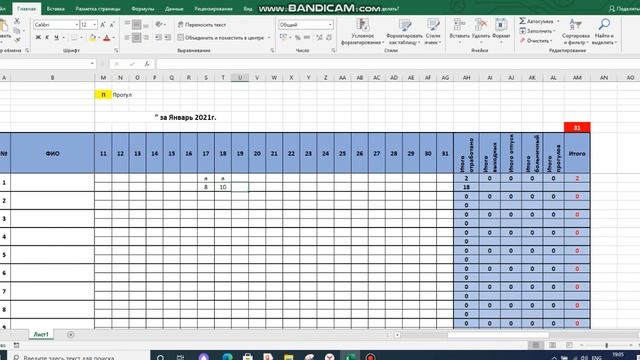
Task: Toggle center horizontal alignment
Action: (x=136, y=38)
